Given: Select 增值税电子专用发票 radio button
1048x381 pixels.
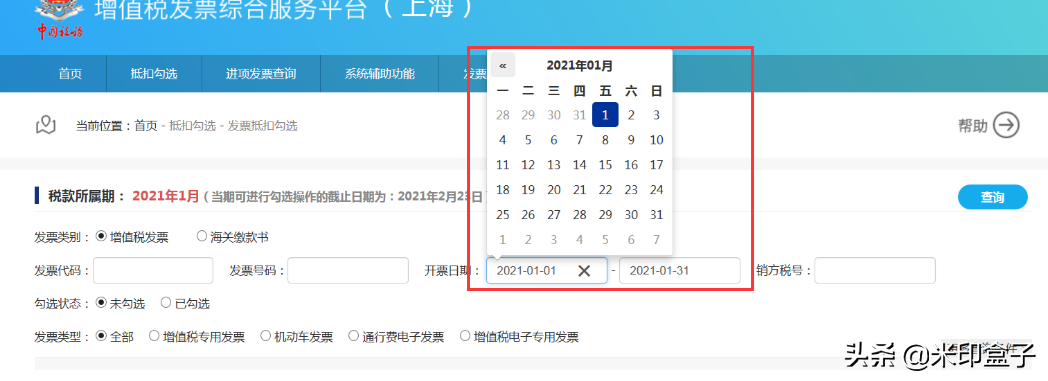Looking at the screenshot, I should [x=465, y=336].
